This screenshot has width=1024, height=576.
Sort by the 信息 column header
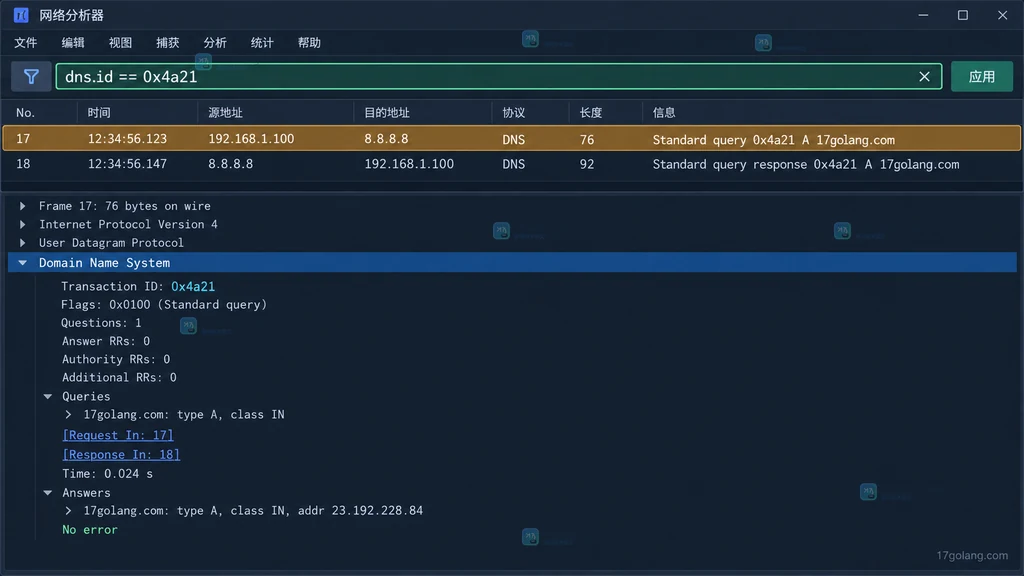[x=664, y=113]
